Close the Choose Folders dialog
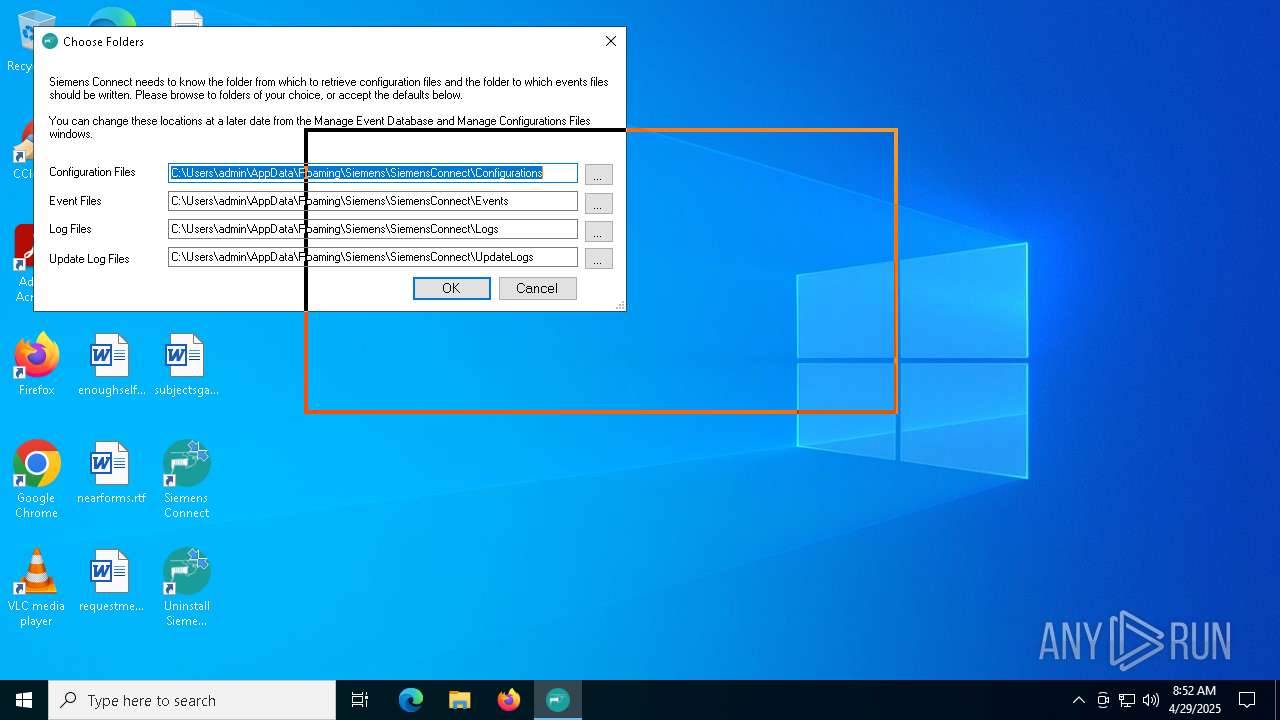 click(611, 41)
